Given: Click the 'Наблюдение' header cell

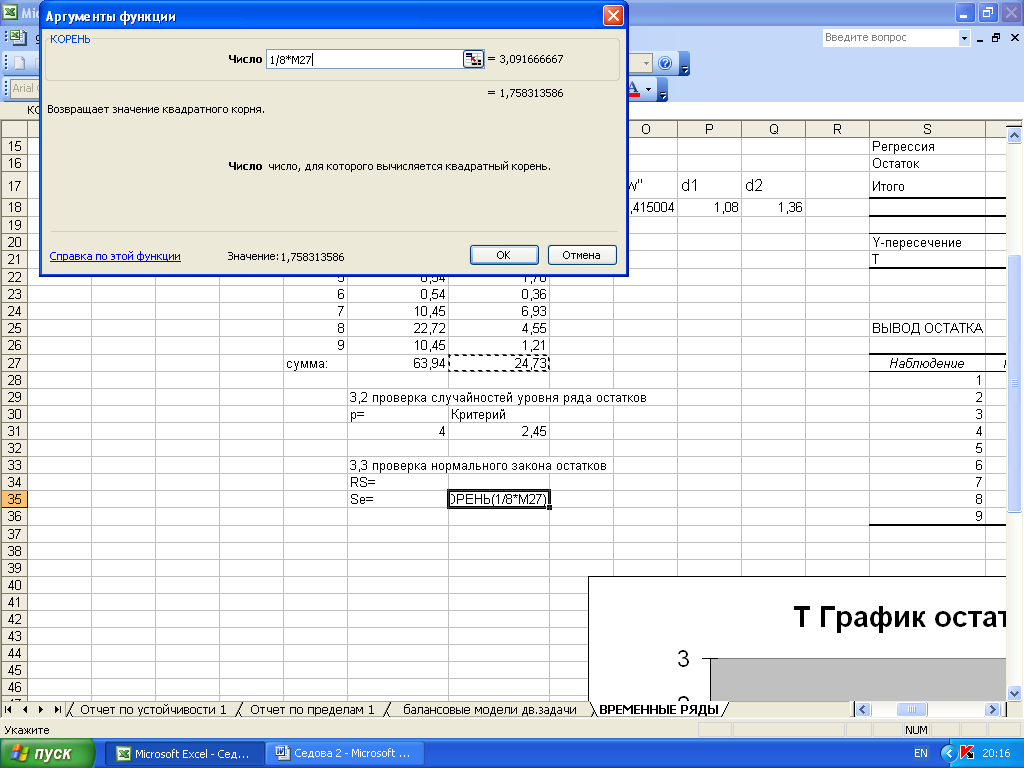Looking at the screenshot, I should pos(927,364).
